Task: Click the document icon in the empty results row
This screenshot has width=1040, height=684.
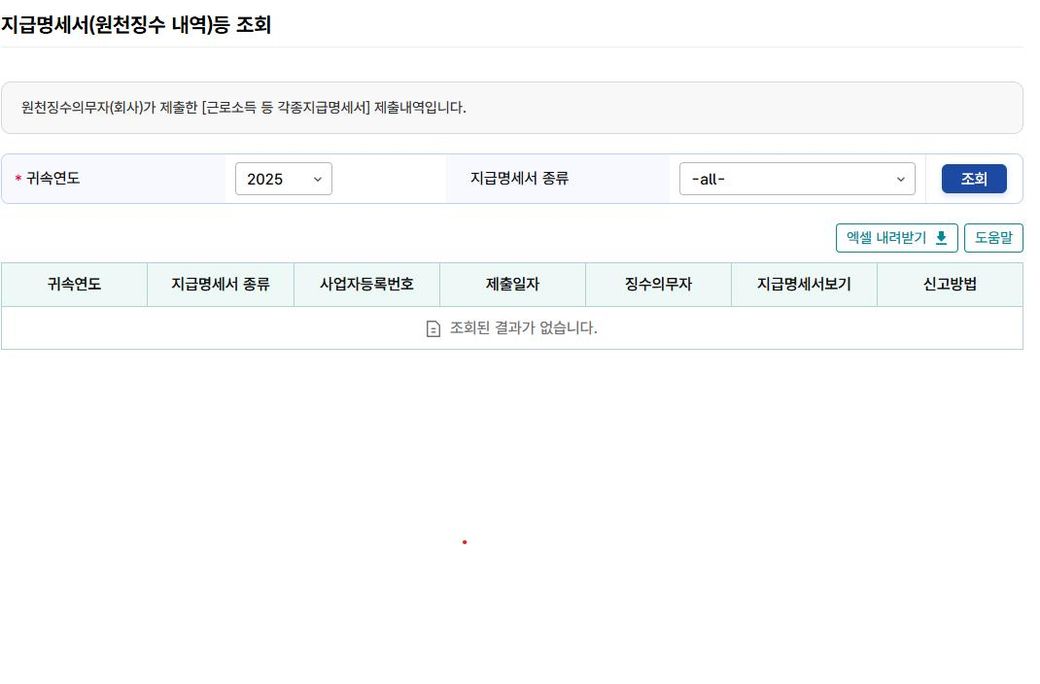Action: 433,329
